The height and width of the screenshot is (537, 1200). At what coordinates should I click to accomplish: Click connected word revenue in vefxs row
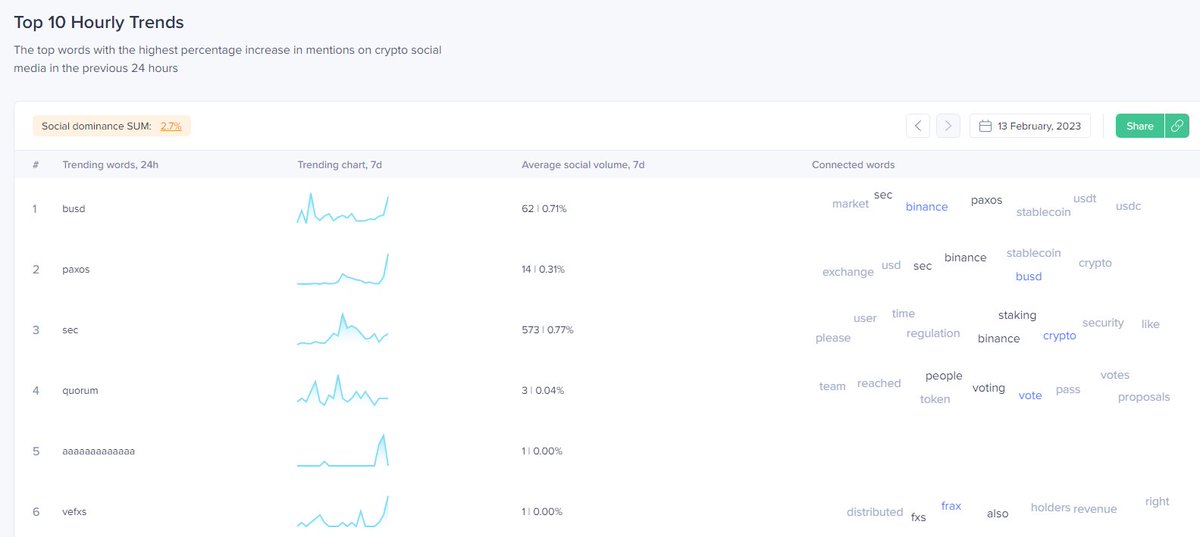click(x=1095, y=509)
